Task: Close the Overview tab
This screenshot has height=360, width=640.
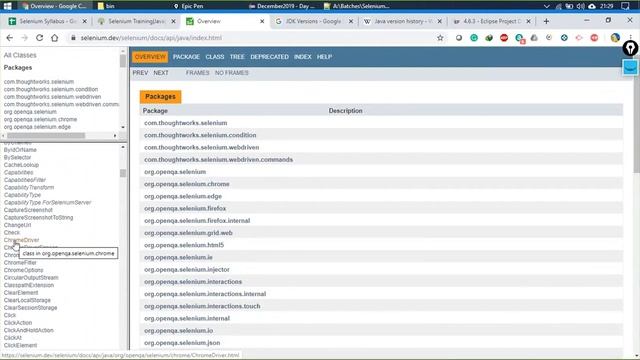Action: 262,21
